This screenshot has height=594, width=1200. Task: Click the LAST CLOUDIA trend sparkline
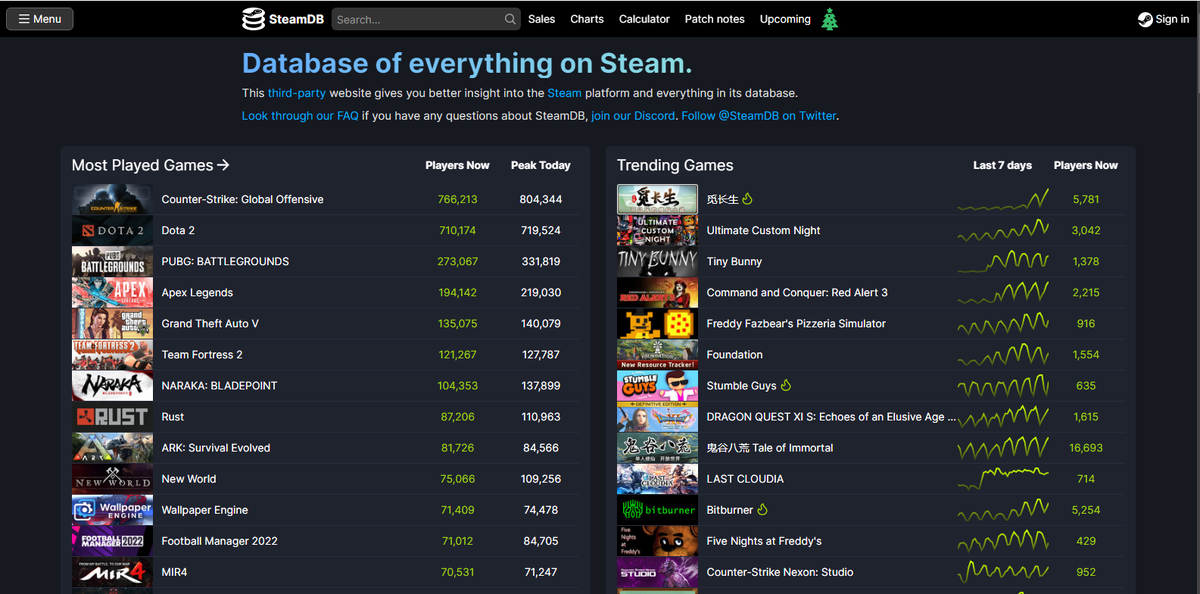pyautogui.click(x=1003, y=478)
